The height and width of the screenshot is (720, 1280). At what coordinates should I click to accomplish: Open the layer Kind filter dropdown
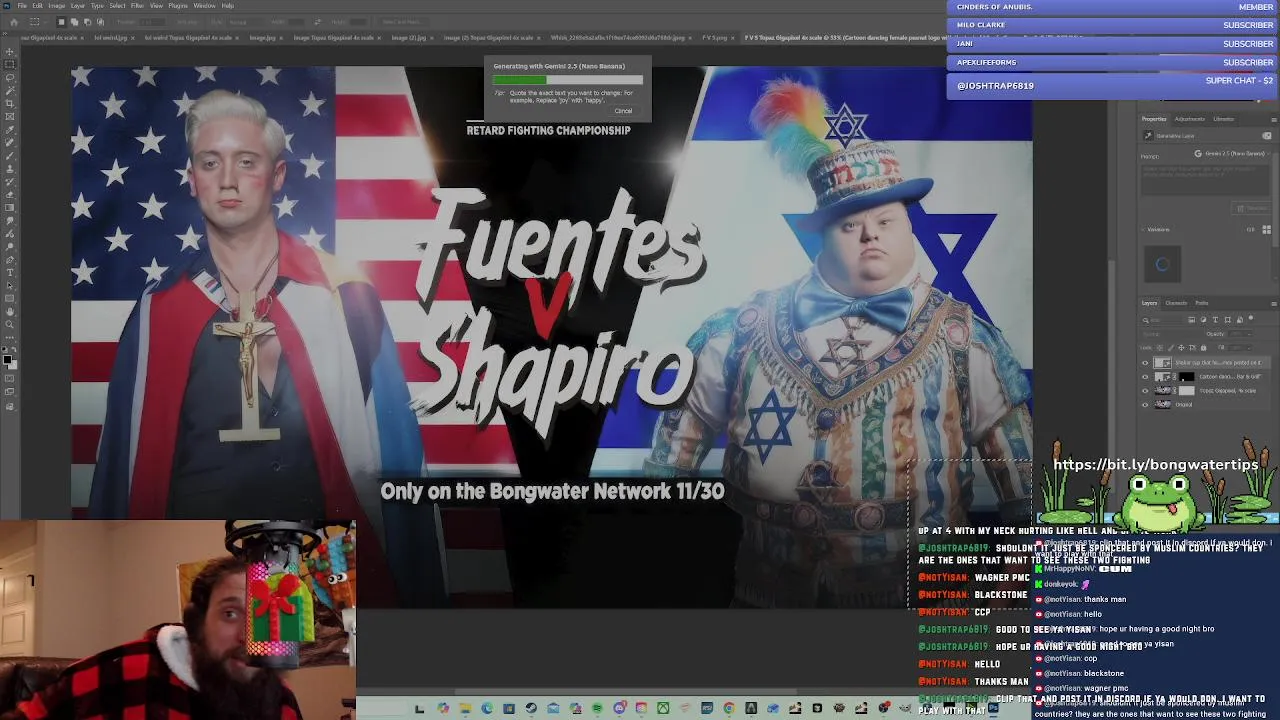[1163, 320]
